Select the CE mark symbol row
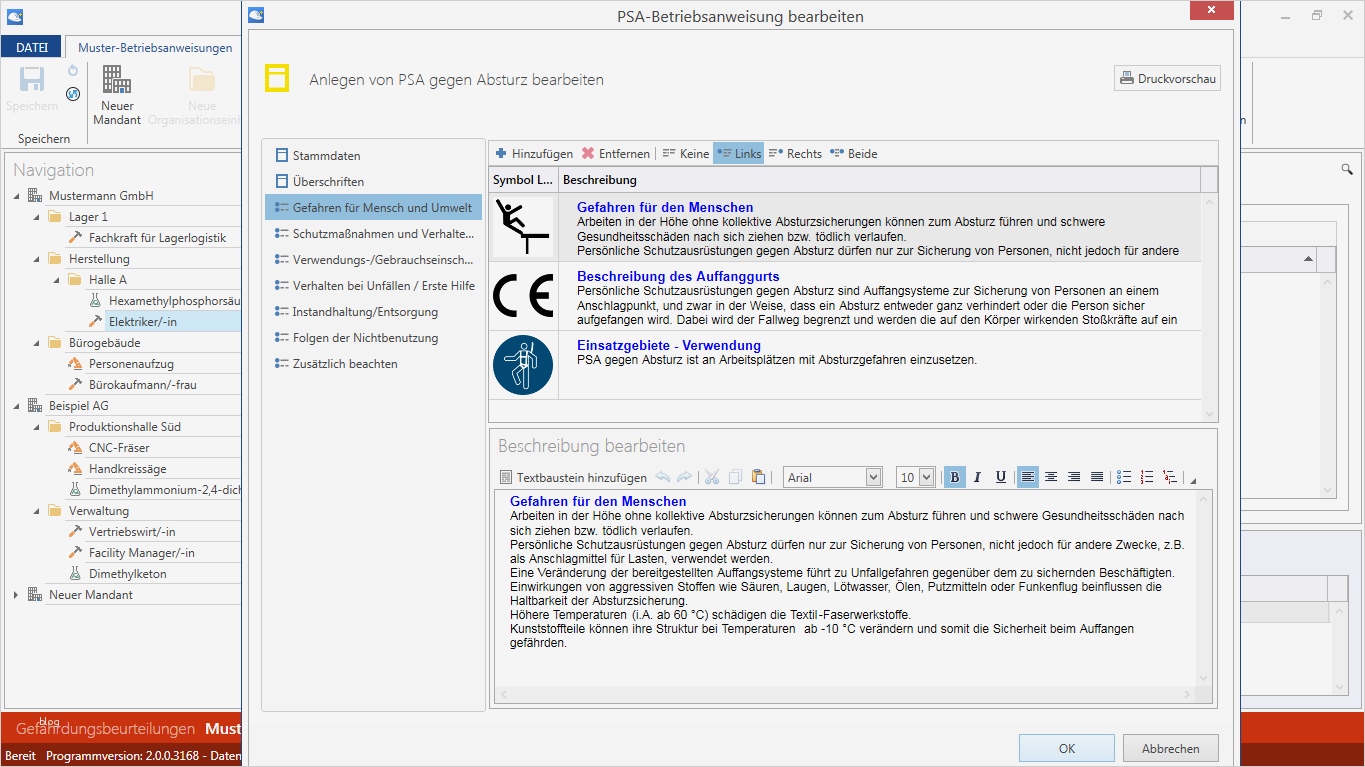Viewport: 1365px width, 767px height. (x=845, y=296)
